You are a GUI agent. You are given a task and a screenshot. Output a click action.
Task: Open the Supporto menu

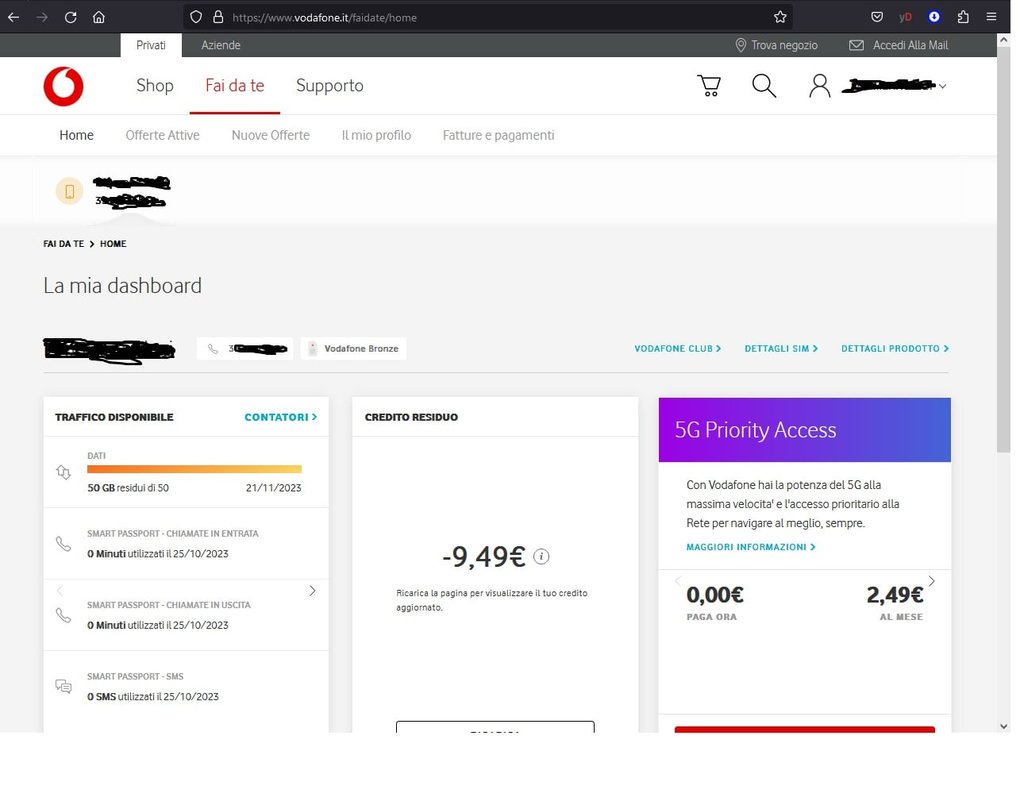(329, 86)
